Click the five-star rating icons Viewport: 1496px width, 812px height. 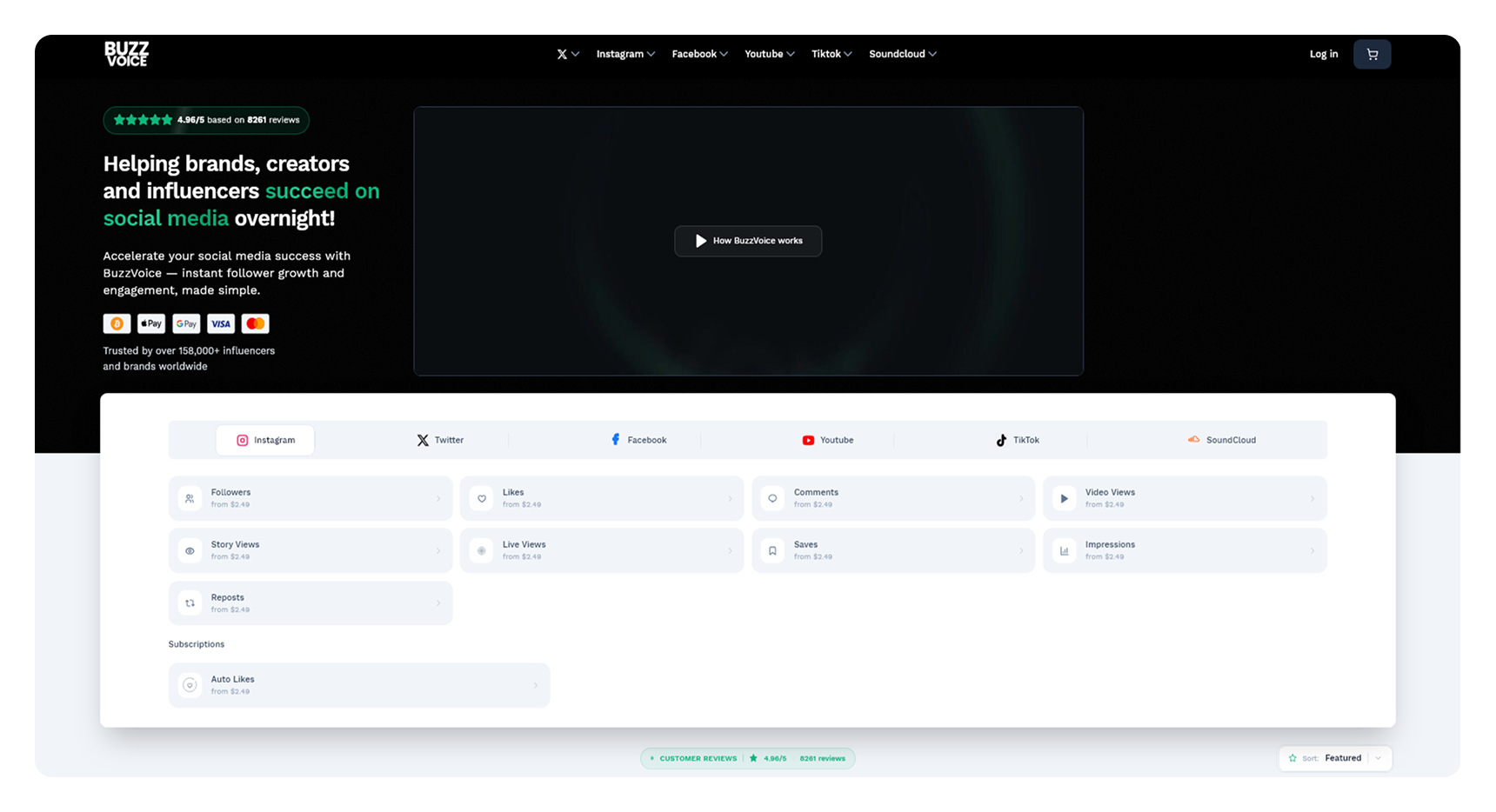point(143,120)
